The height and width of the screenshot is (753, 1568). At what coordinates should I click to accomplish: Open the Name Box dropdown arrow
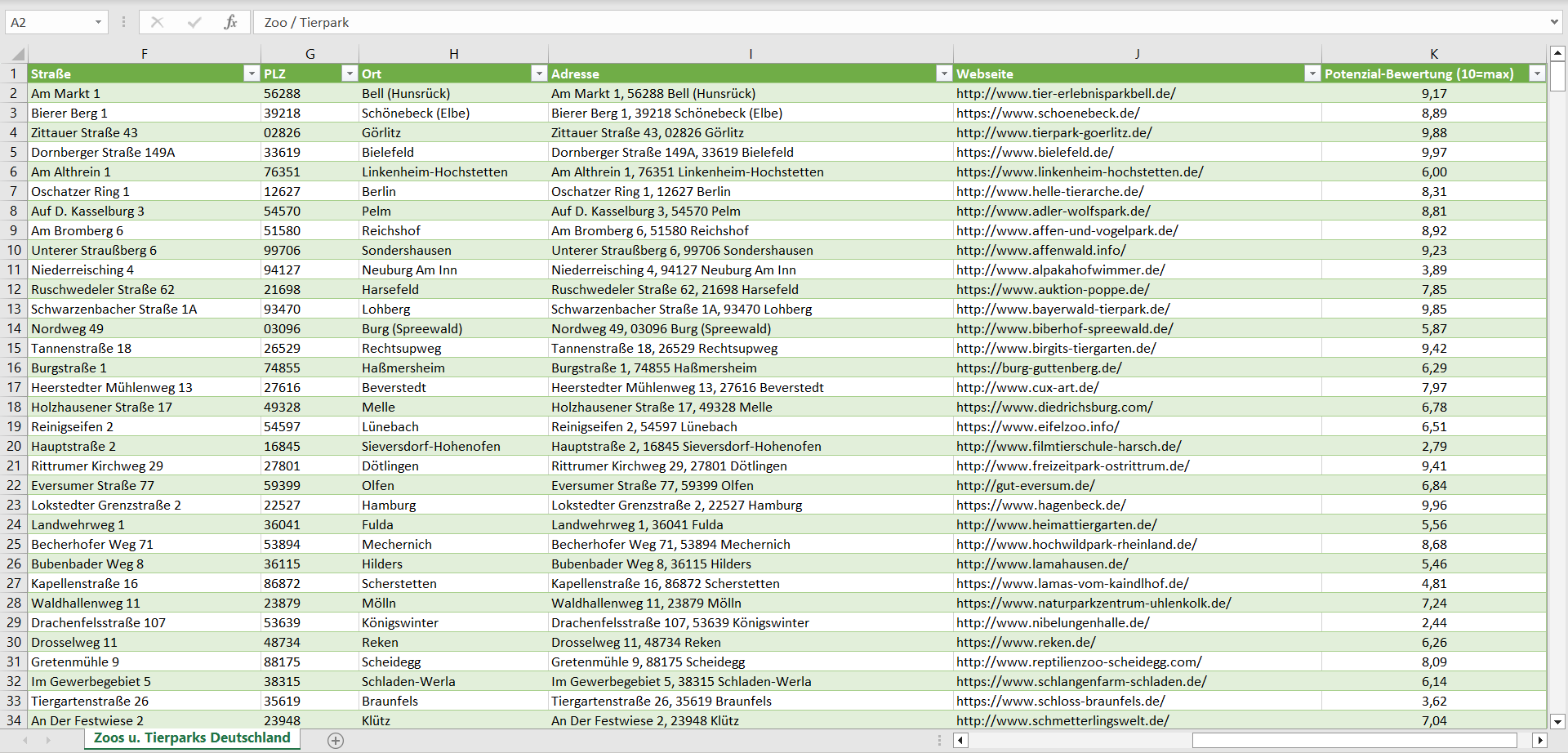[x=98, y=22]
